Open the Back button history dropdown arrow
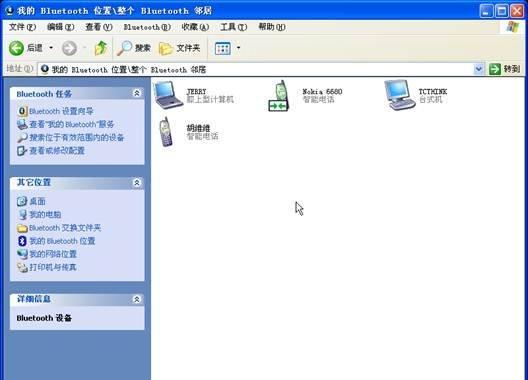The image size is (528, 380). click(51, 48)
